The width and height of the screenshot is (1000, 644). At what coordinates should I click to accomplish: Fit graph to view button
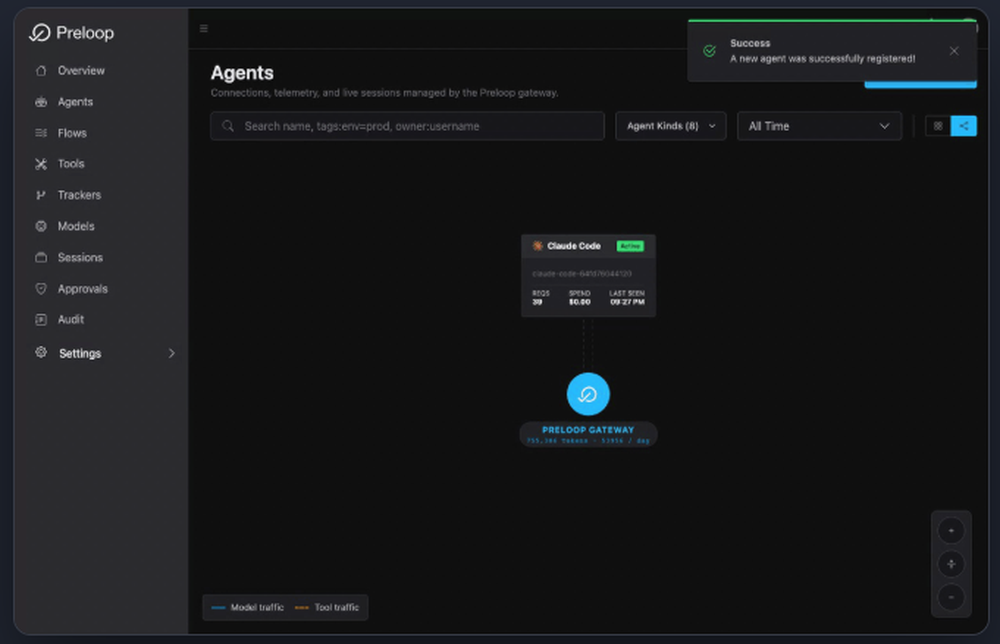(x=951, y=564)
